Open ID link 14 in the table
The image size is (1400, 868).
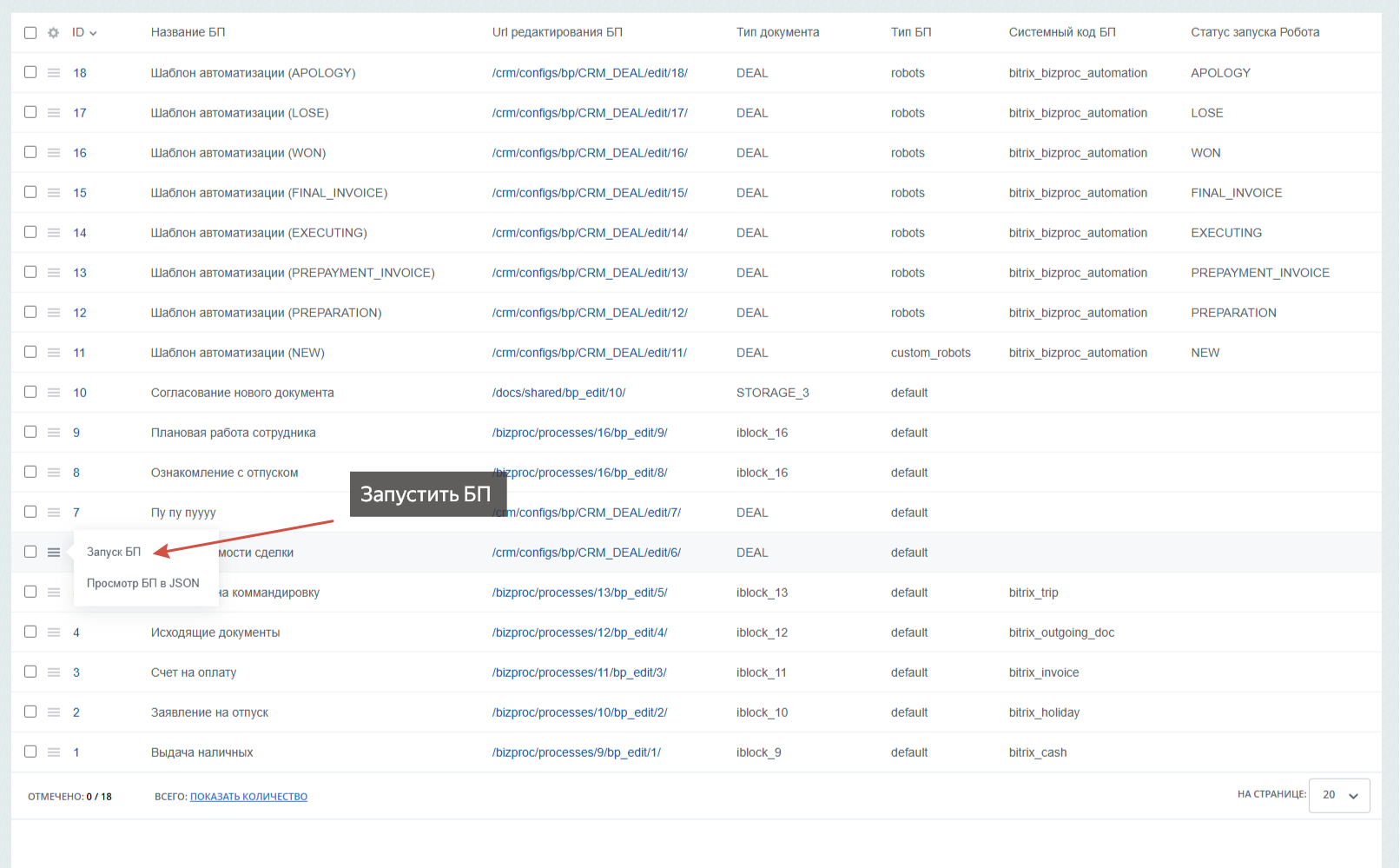pyautogui.click(x=80, y=233)
